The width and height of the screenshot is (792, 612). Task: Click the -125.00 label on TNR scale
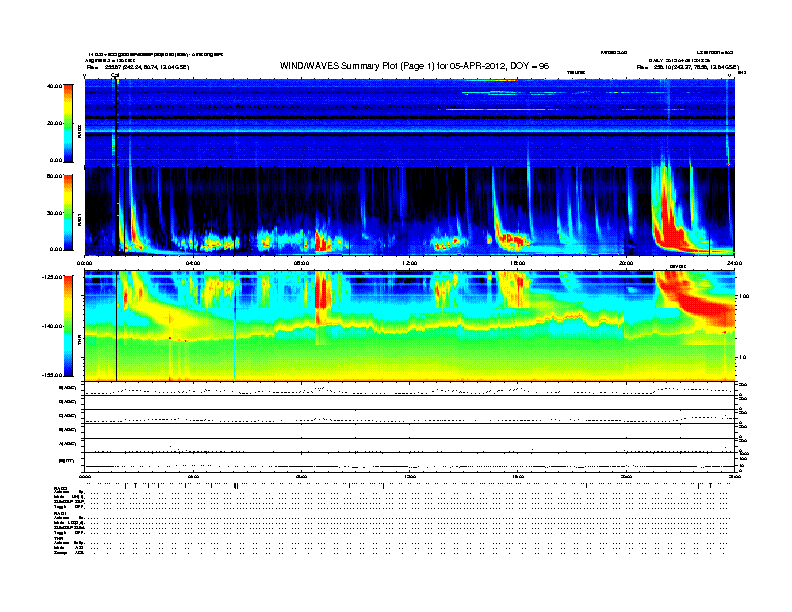tap(52, 277)
